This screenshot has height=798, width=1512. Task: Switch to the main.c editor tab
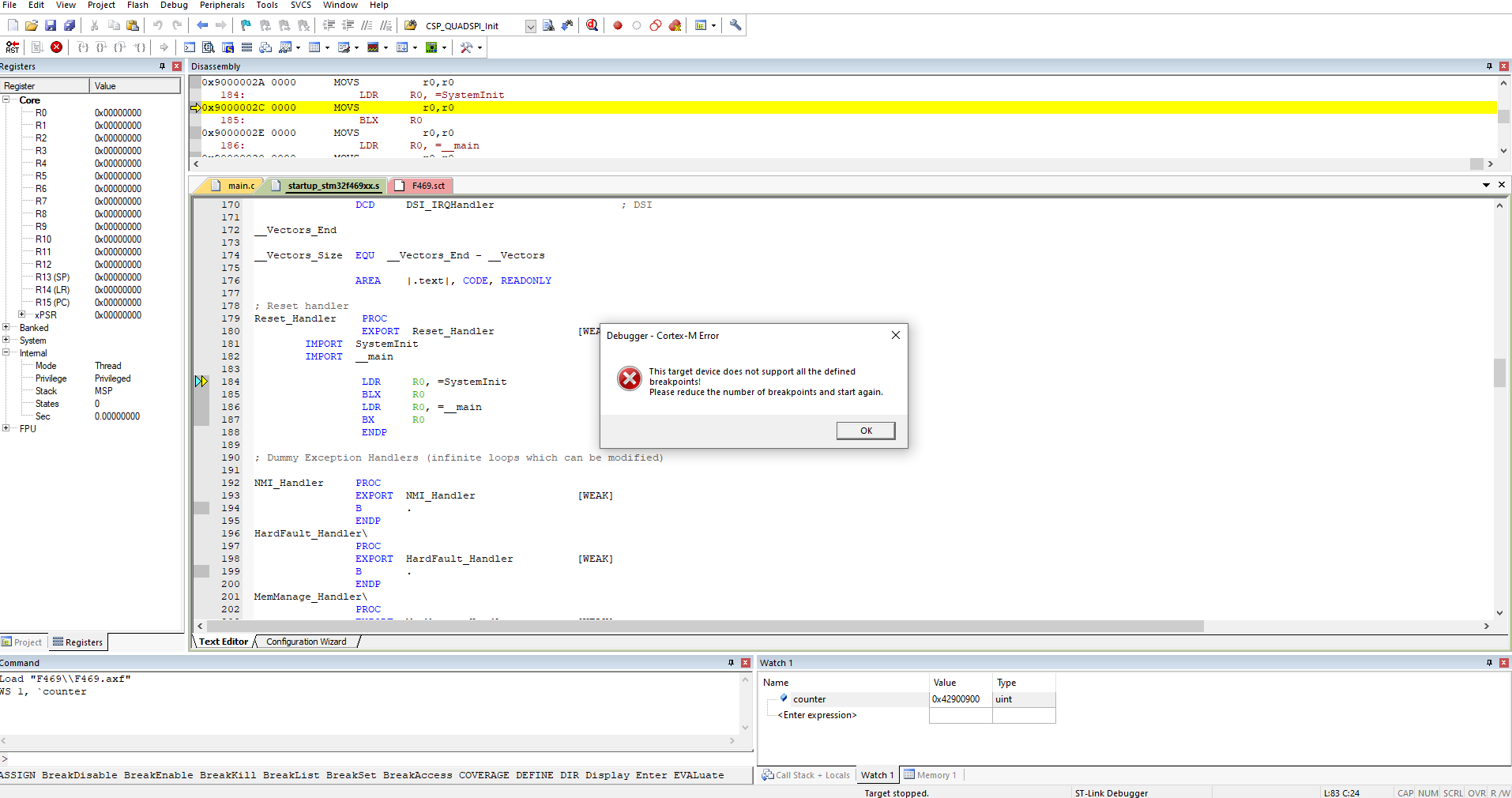[241, 186]
